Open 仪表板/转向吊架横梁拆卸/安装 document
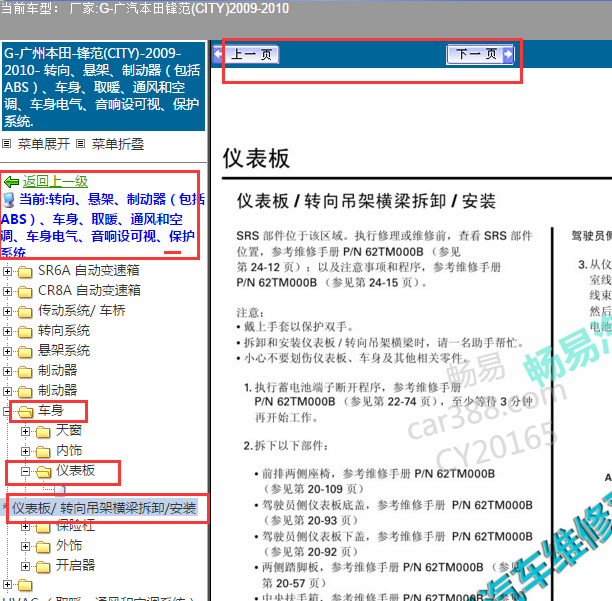Image resolution: width=612 pixels, height=601 pixels. click(104, 508)
